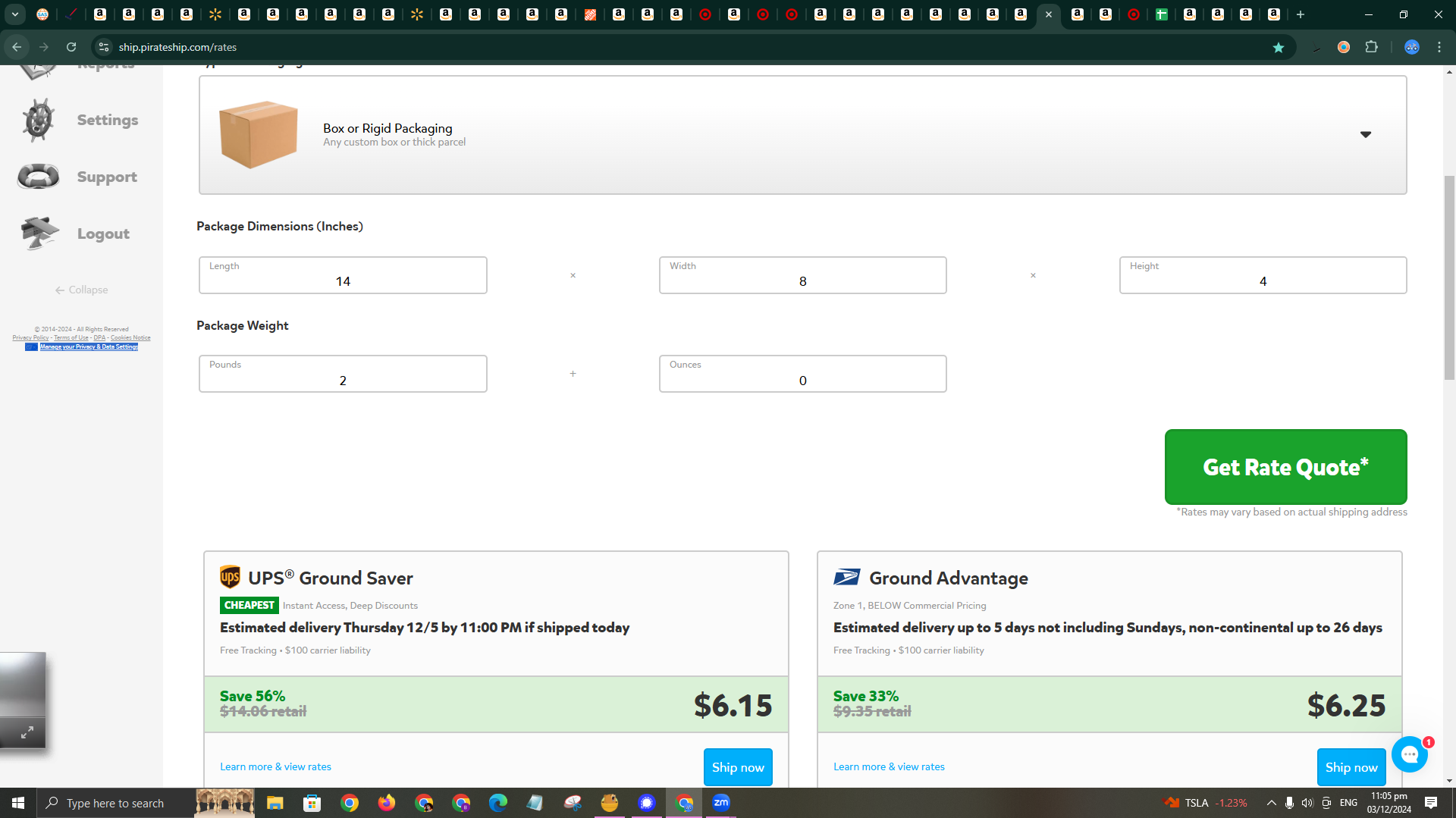Open the Windows notification center
Image resolution: width=1456 pixels, height=818 pixels.
(x=1431, y=803)
